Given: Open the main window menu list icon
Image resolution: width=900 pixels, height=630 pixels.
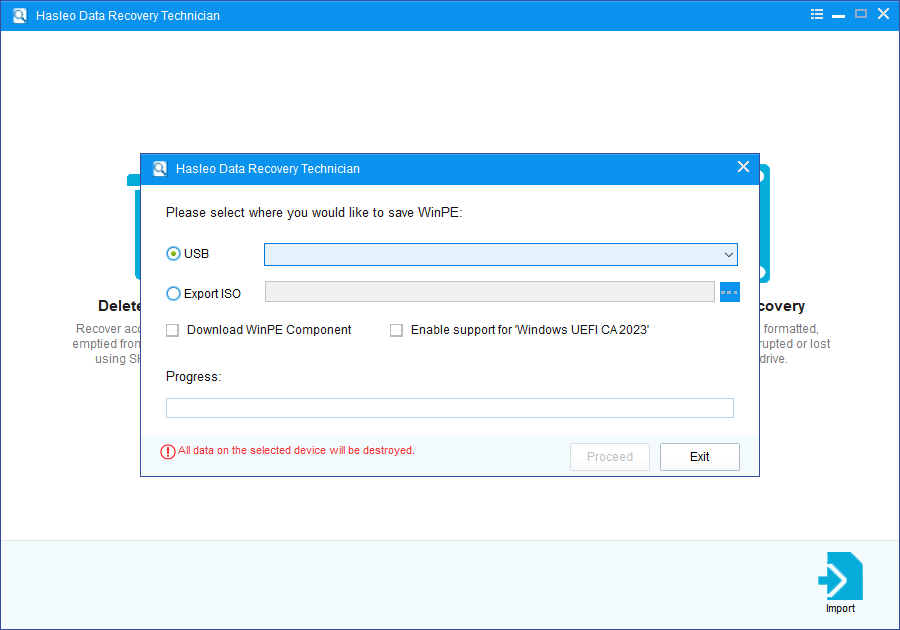Looking at the screenshot, I should coord(817,15).
